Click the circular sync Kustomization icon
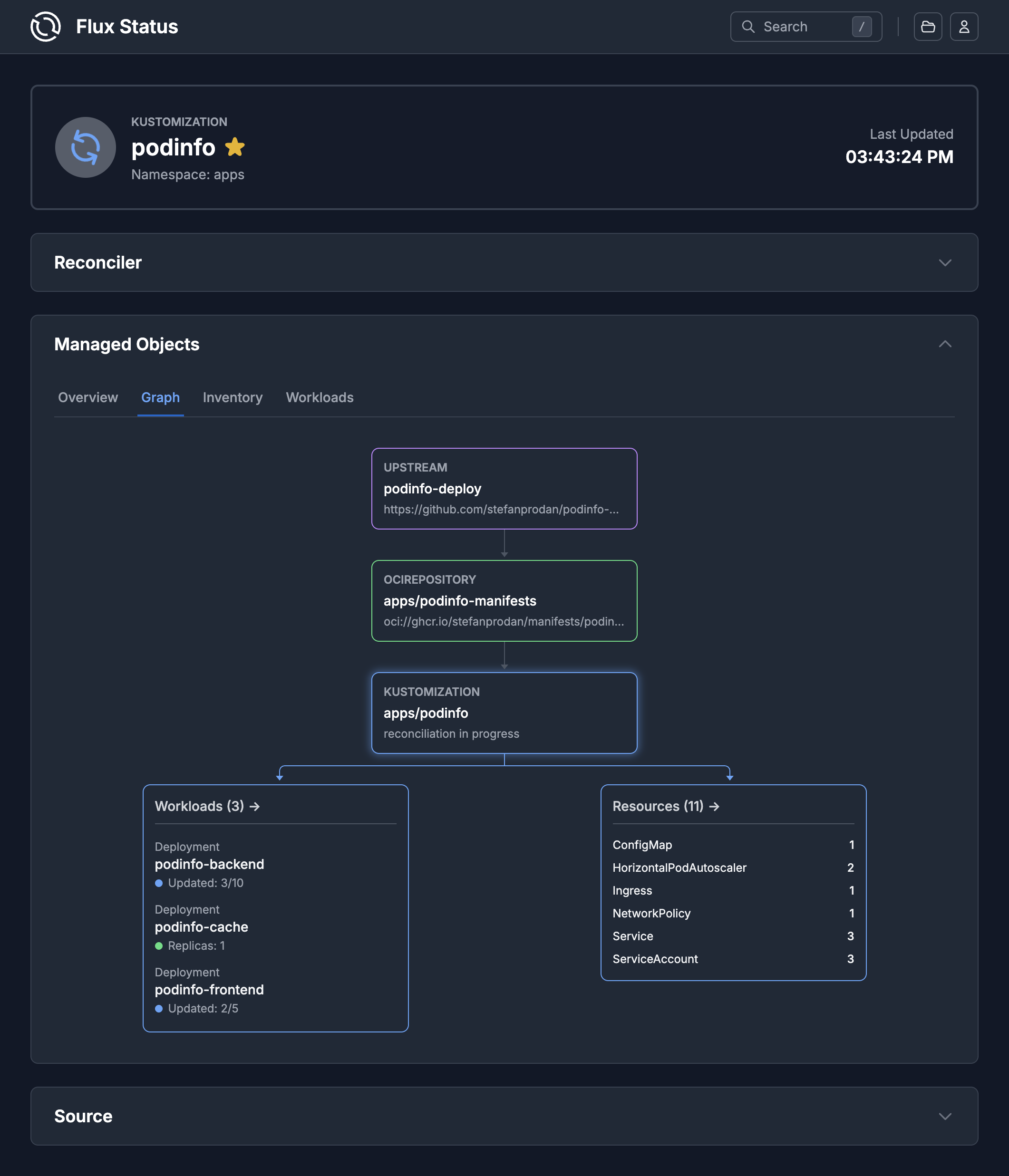Image resolution: width=1009 pixels, height=1176 pixels. tap(85, 147)
